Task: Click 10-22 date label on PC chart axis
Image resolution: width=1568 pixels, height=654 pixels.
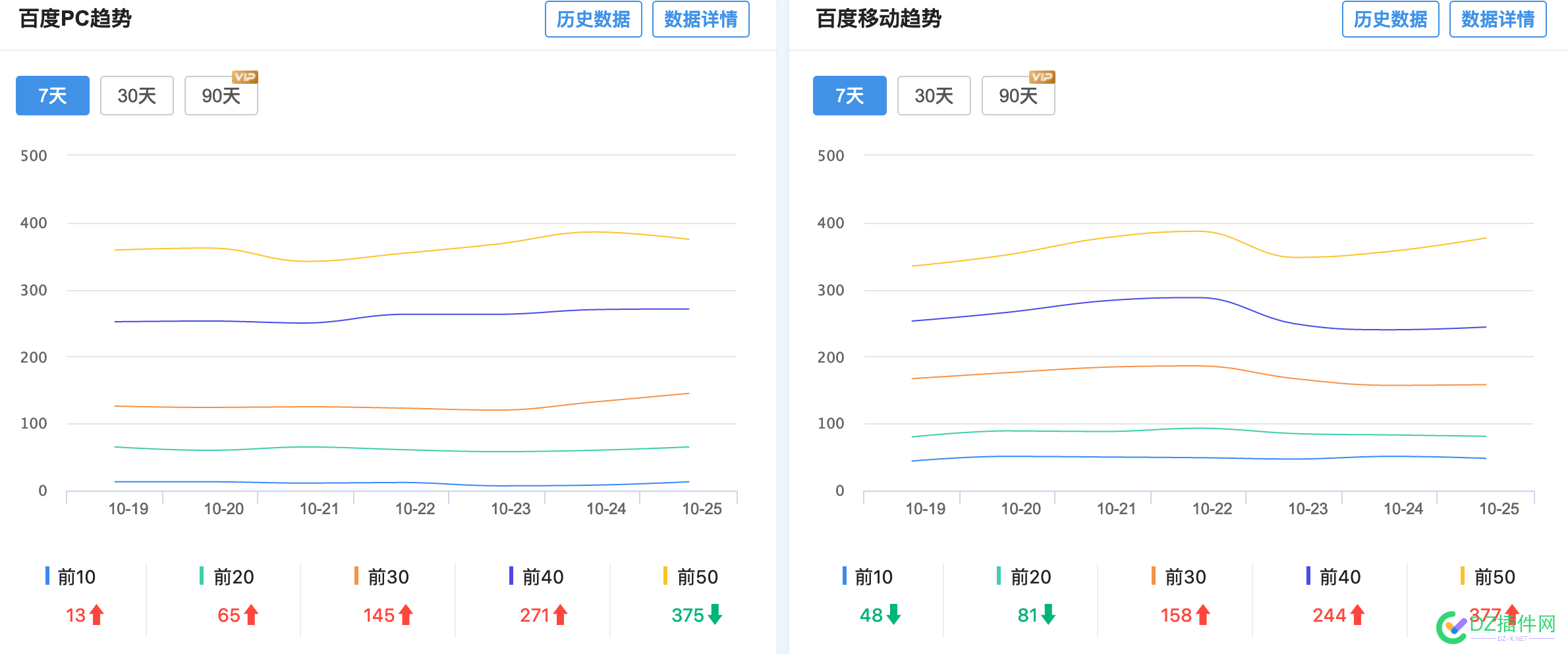Action: (415, 509)
